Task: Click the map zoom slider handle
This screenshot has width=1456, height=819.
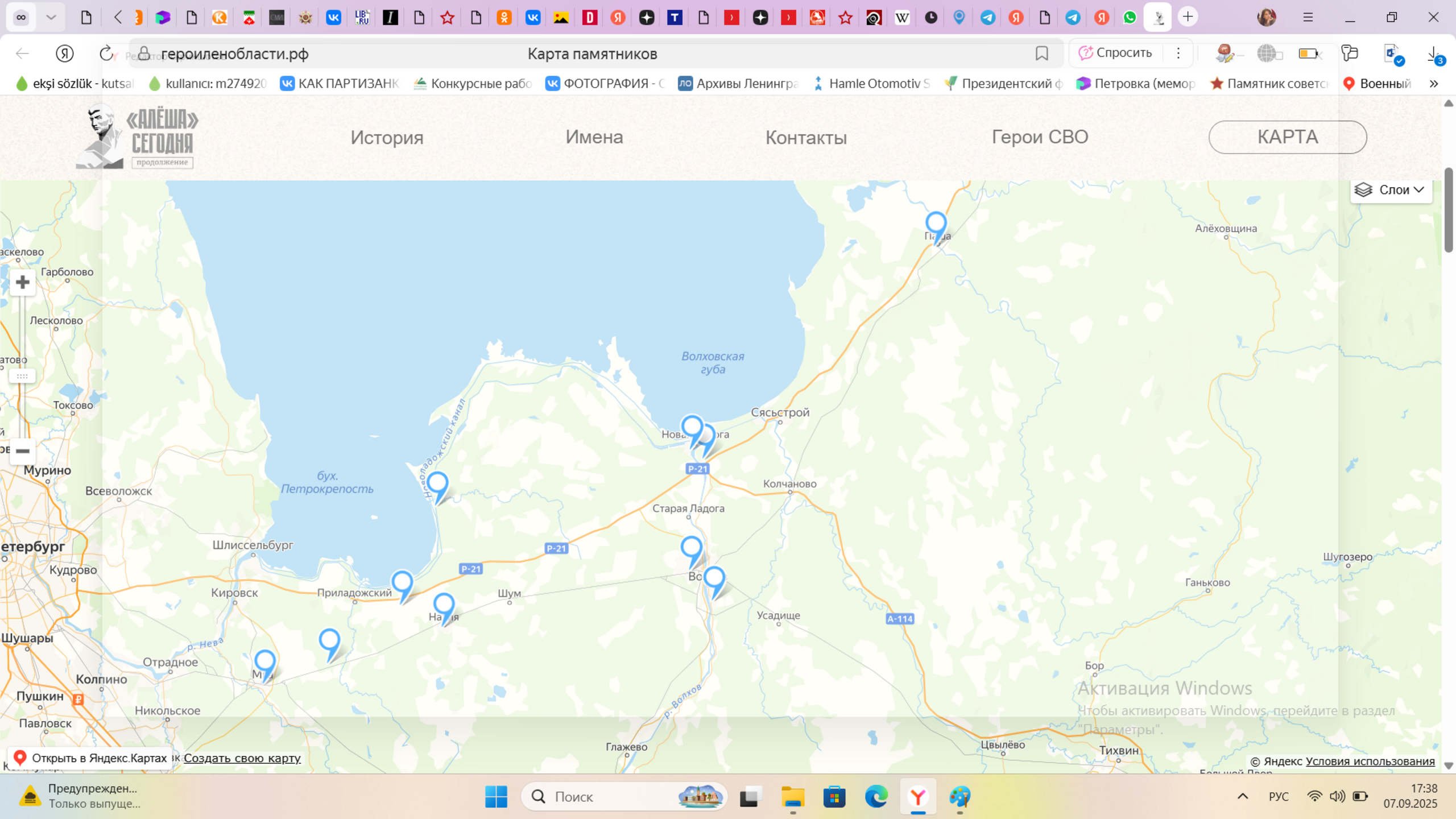Action: 23,376
